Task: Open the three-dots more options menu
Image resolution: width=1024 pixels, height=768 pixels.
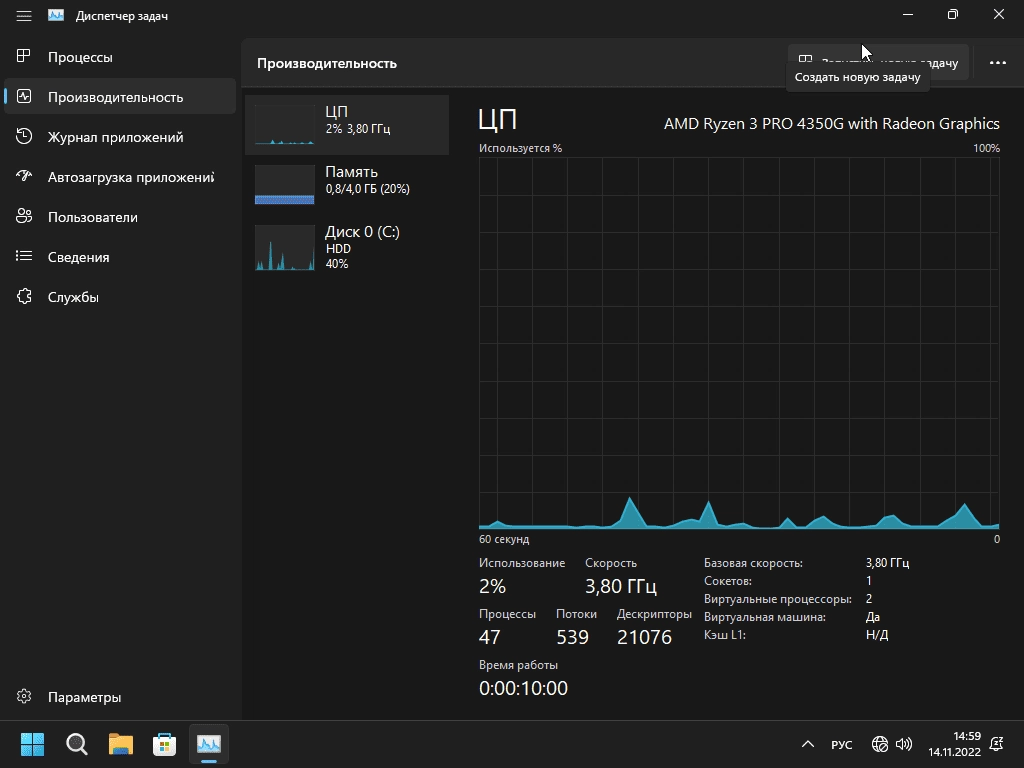Action: point(997,63)
